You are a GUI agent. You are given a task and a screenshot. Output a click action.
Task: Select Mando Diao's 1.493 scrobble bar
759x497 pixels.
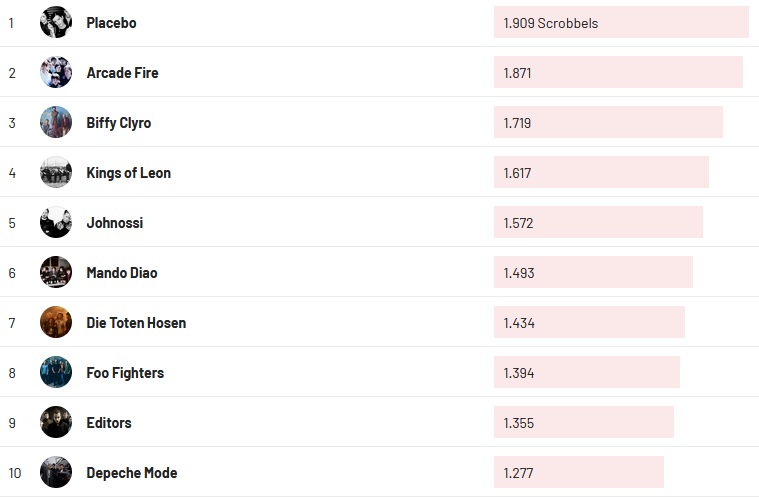[x=593, y=273]
